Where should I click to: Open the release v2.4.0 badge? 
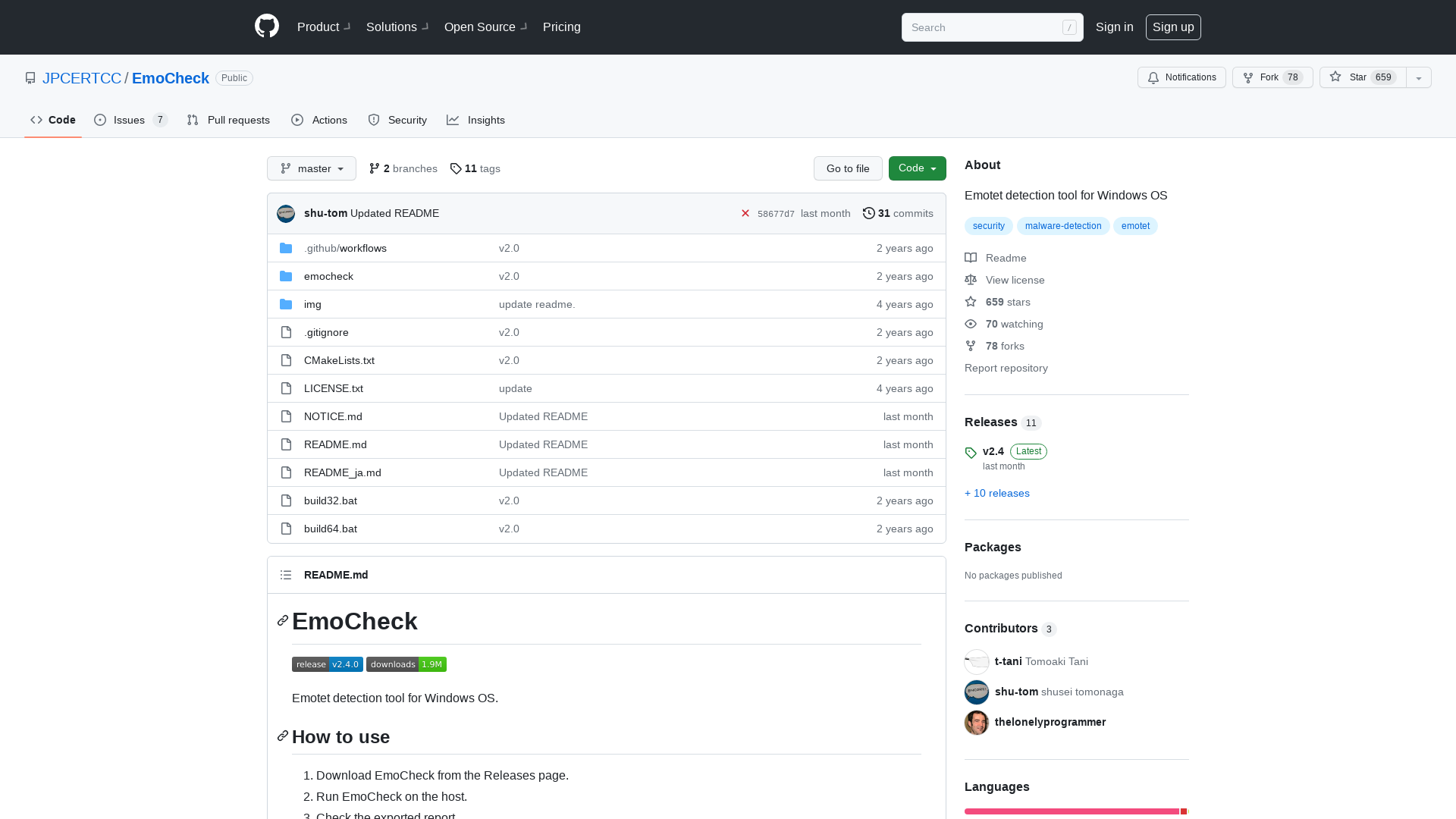(328, 664)
